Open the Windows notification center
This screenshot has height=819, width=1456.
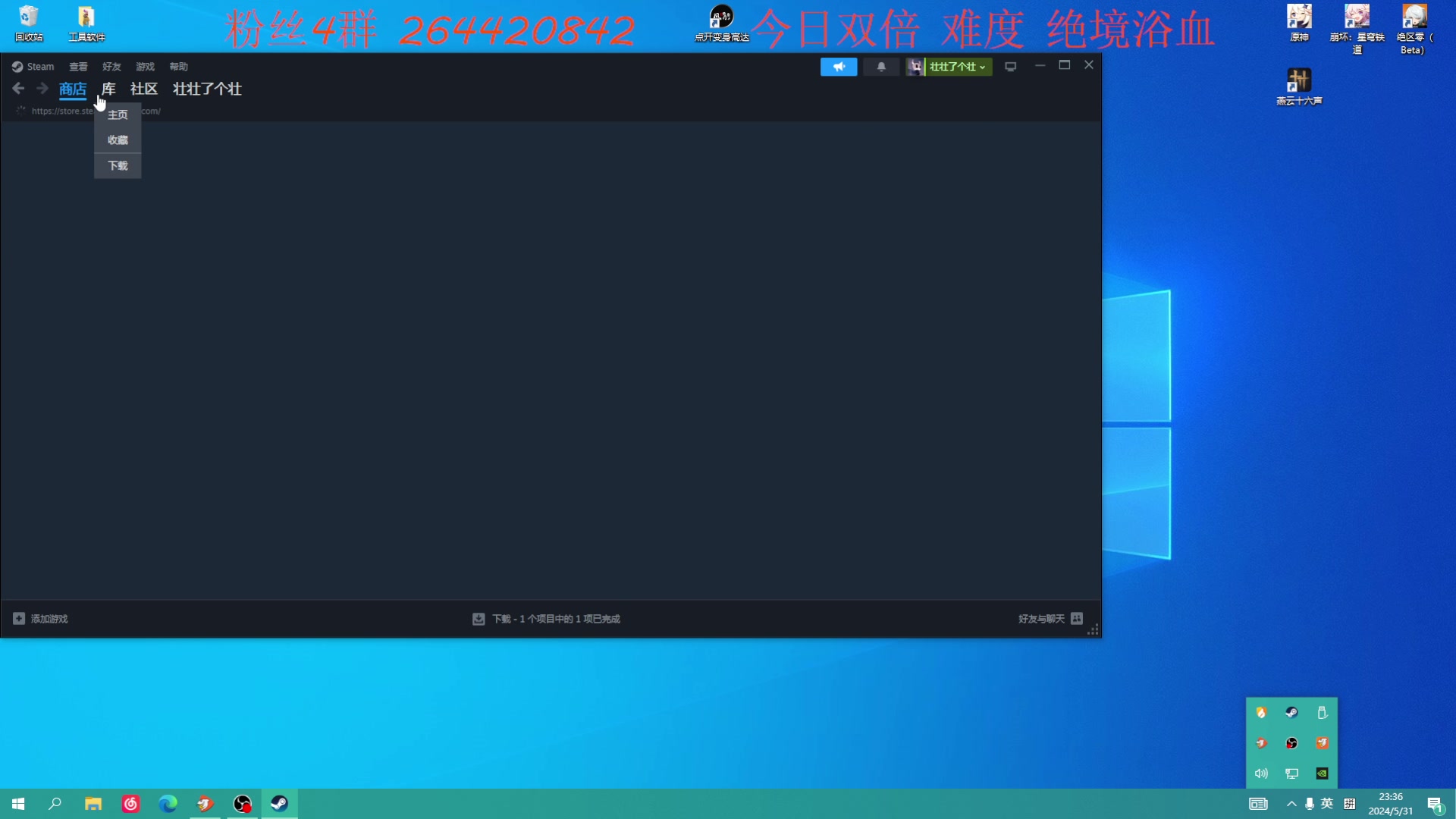coord(1435,804)
